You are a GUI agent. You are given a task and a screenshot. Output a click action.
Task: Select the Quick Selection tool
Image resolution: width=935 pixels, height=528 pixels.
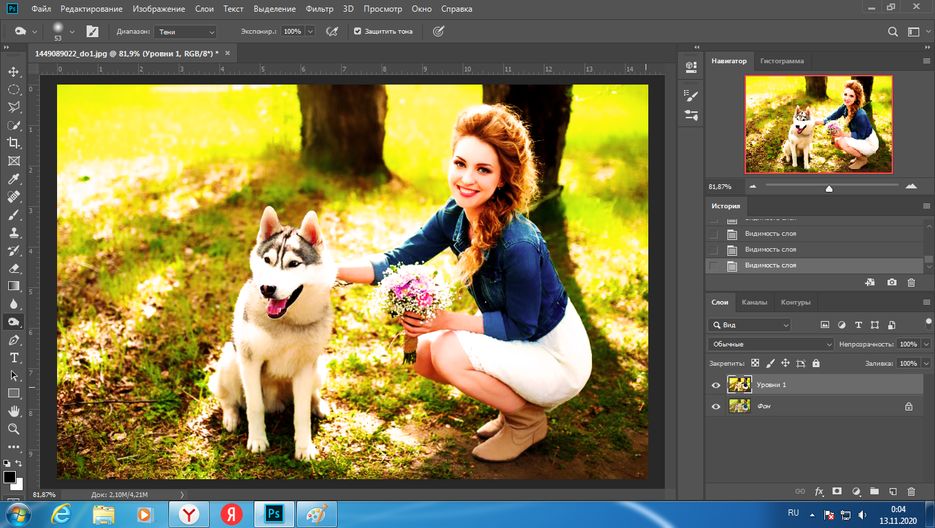point(13,125)
